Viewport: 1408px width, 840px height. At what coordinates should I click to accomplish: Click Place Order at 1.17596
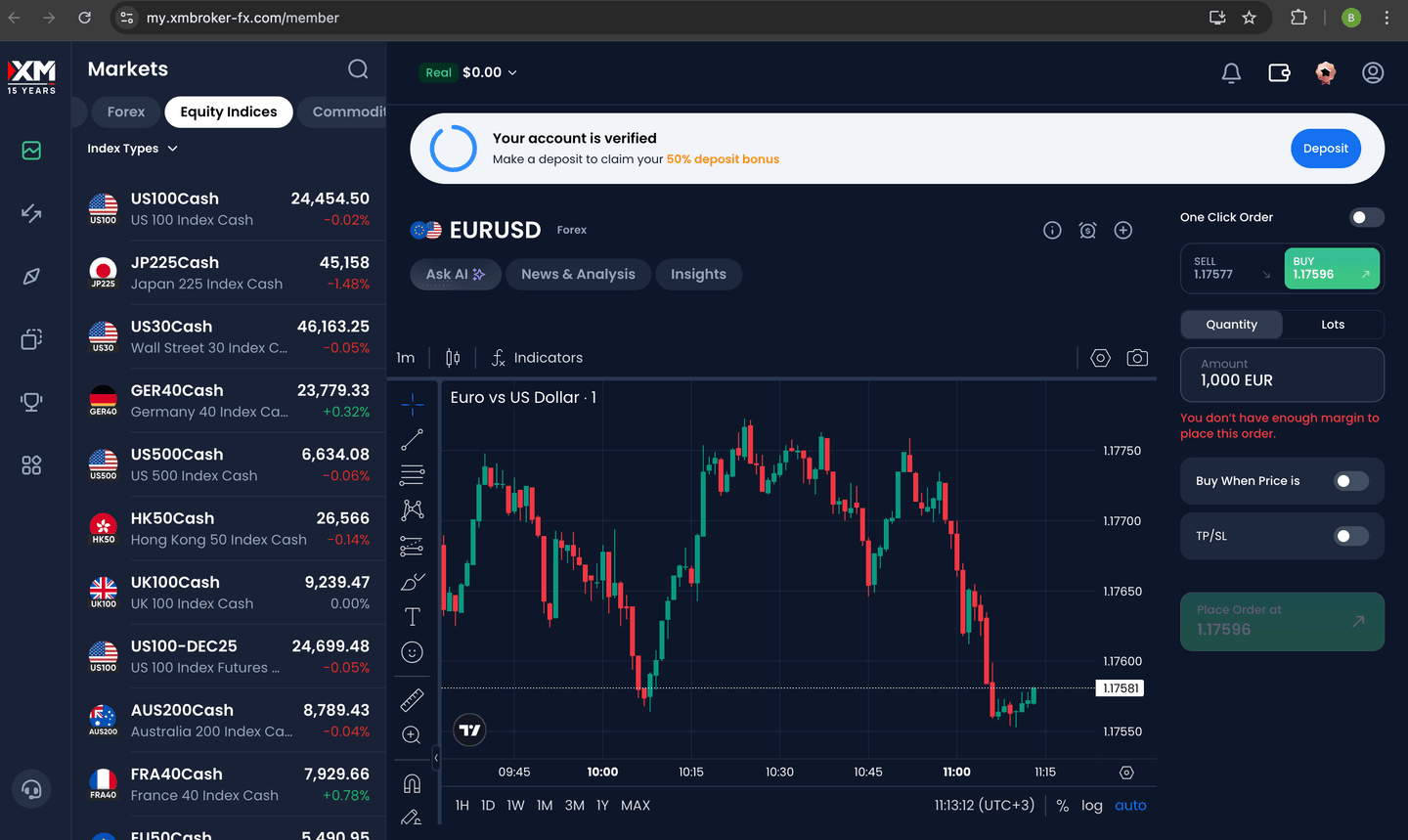[1282, 621]
